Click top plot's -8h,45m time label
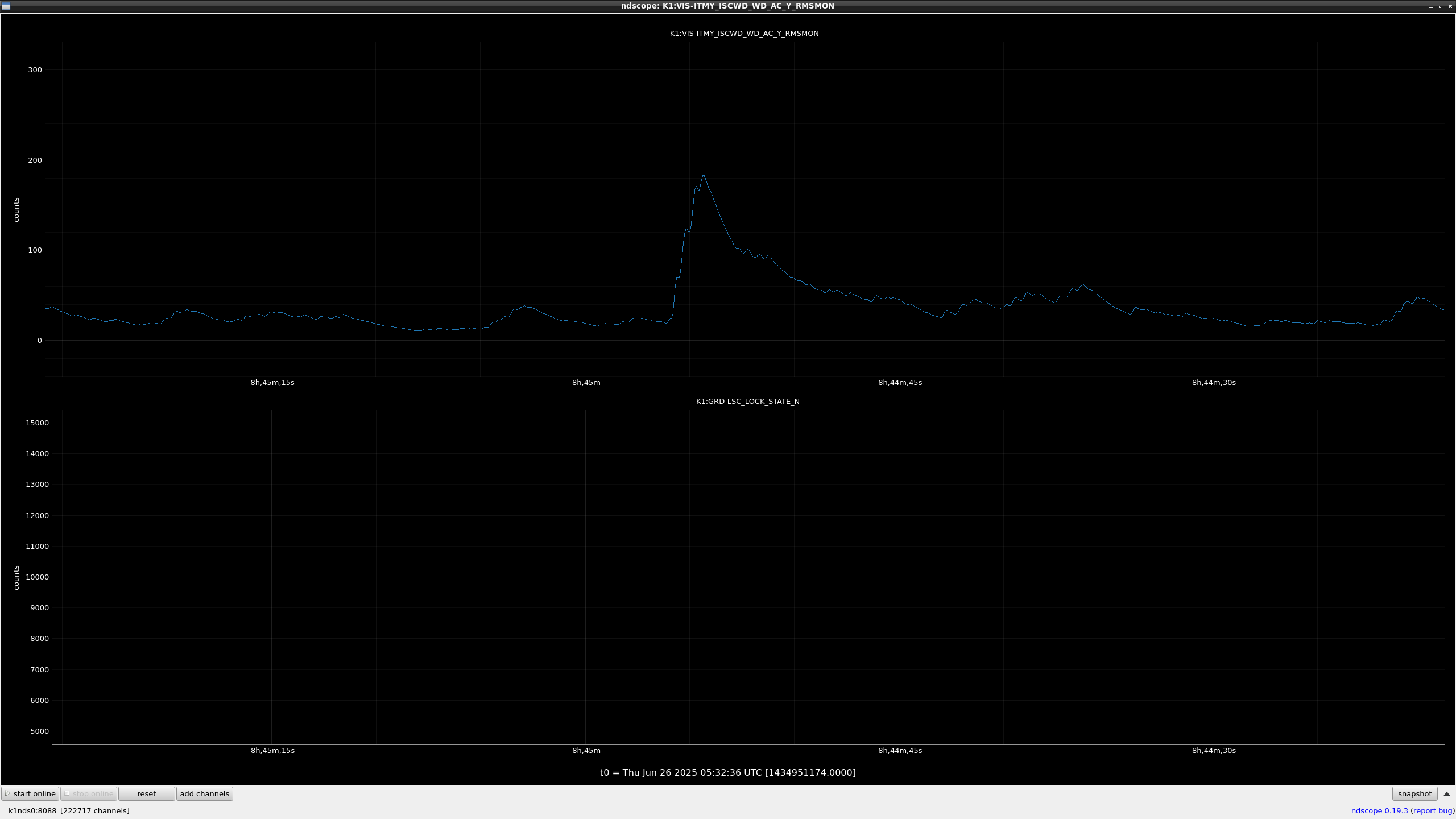The image size is (1456, 819). (585, 383)
